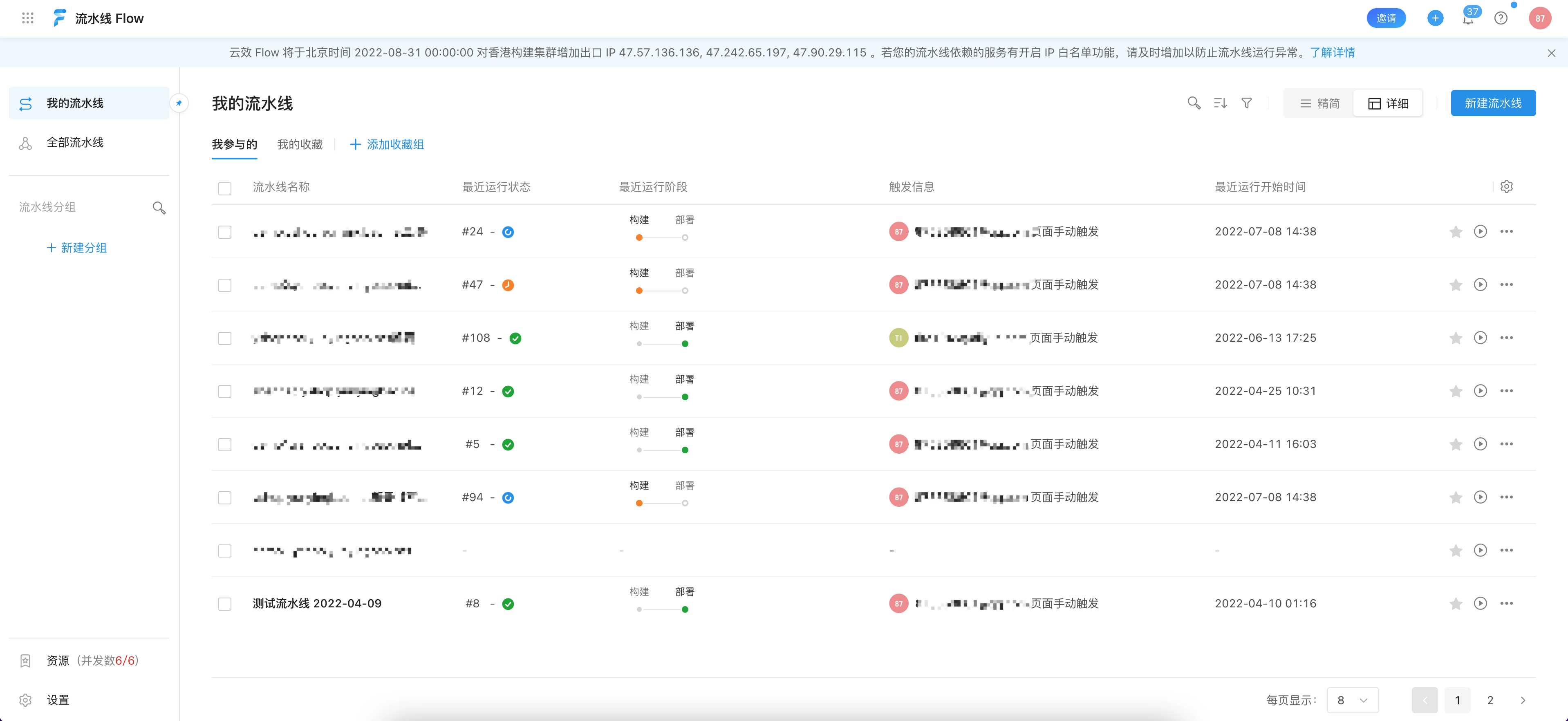Click the app launcher grid icon top left
Image resolution: width=1568 pixels, height=721 pixels.
(27, 18)
